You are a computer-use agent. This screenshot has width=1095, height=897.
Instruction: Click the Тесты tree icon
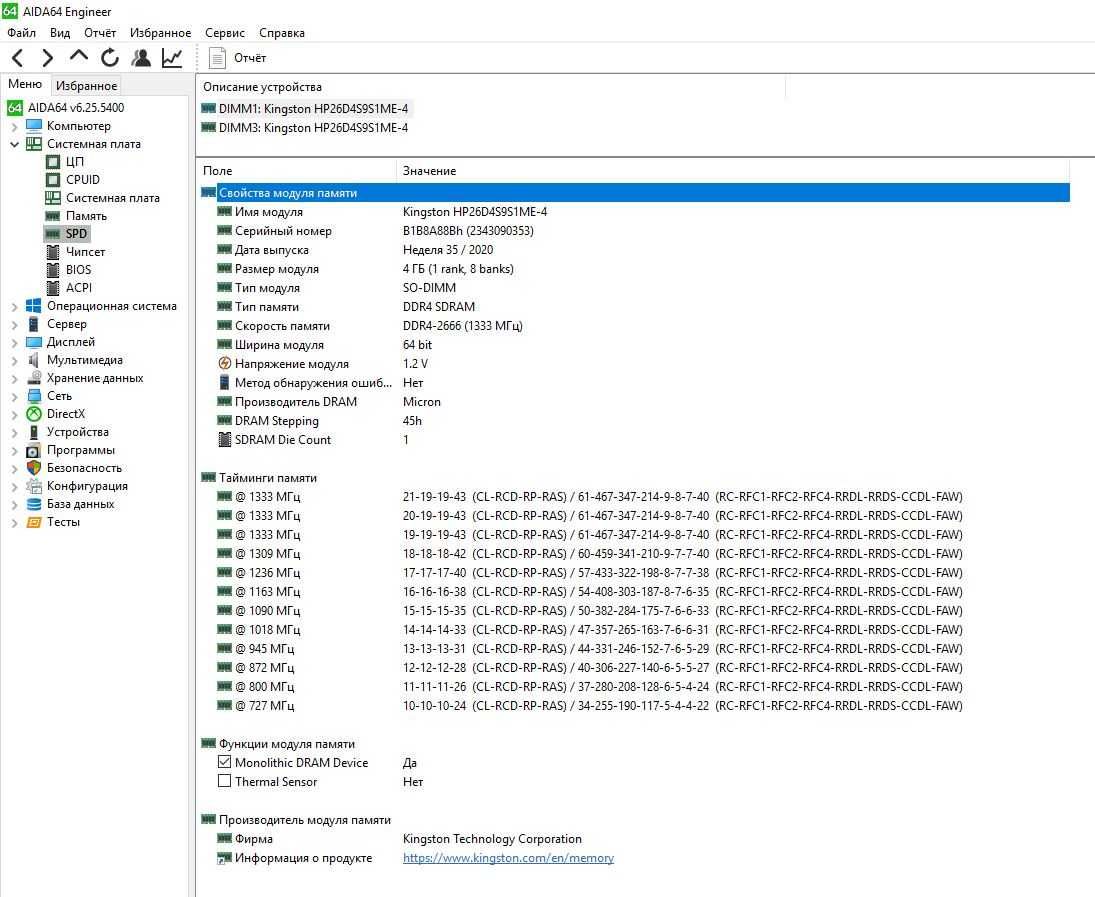[34, 522]
